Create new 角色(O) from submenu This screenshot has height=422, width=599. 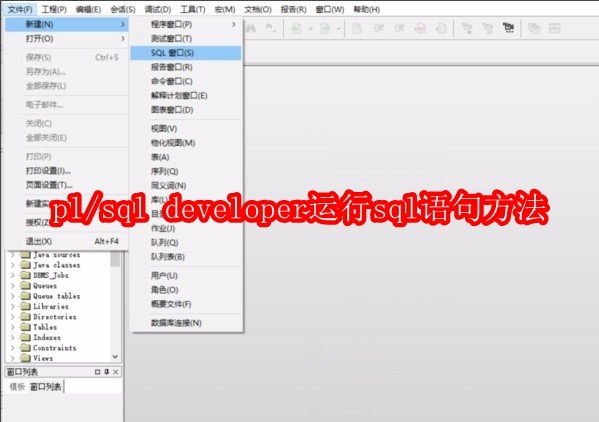click(x=186, y=290)
